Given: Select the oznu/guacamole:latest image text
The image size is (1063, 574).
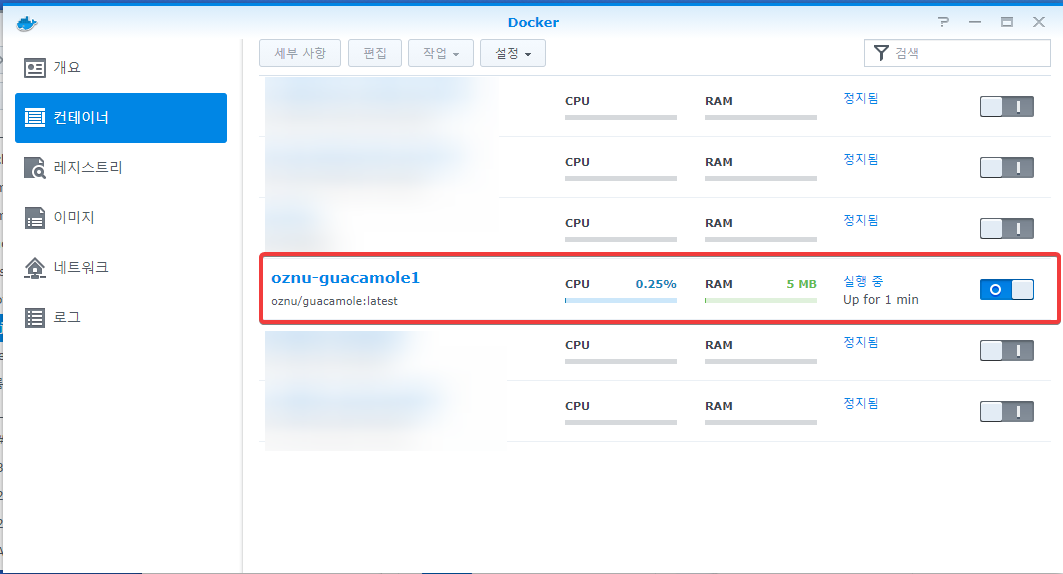Looking at the screenshot, I should coord(334,301).
